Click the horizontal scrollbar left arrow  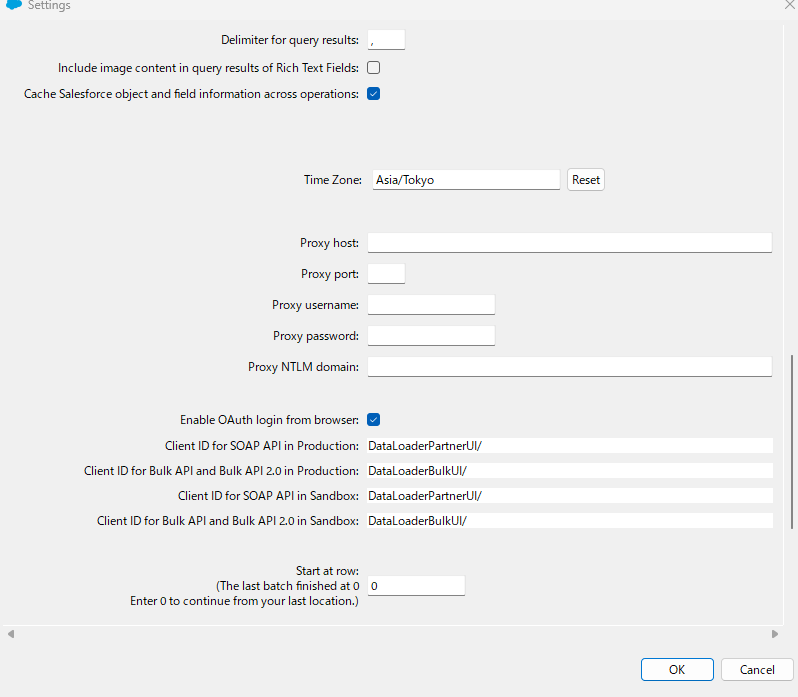pyautogui.click(x=11, y=634)
